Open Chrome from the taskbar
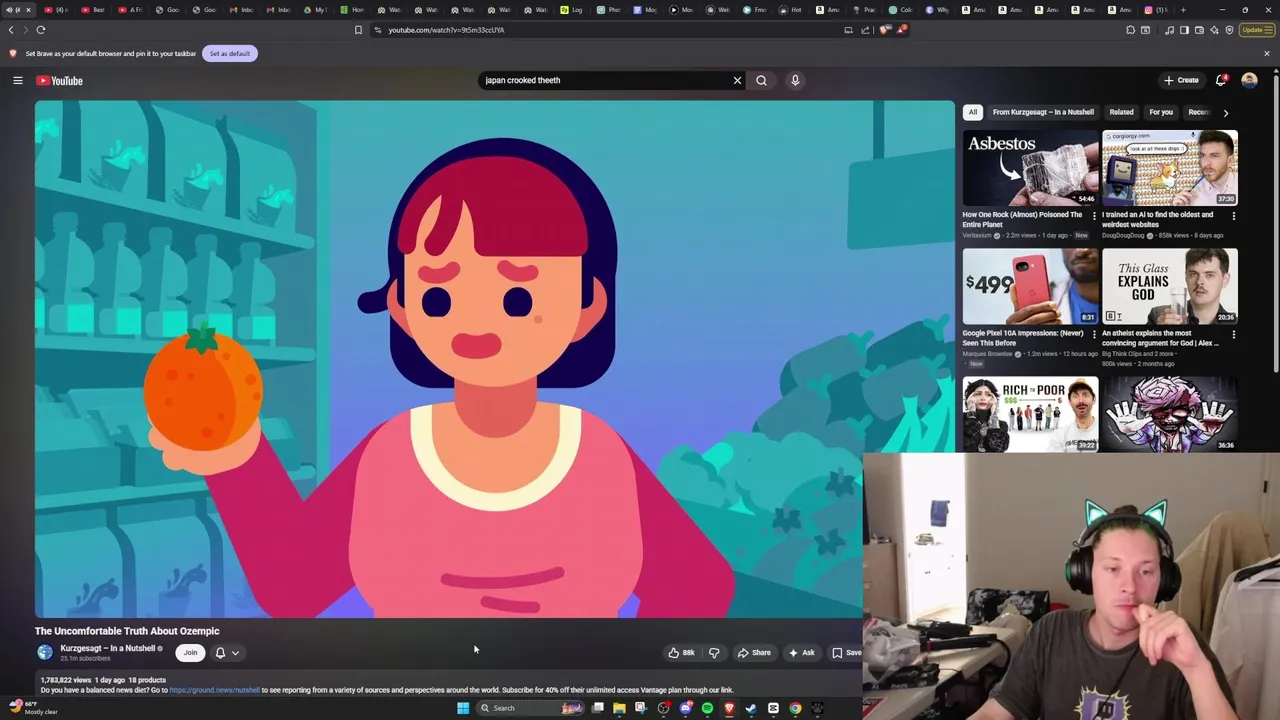The width and height of the screenshot is (1280, 720). click(x=795, y=708)
